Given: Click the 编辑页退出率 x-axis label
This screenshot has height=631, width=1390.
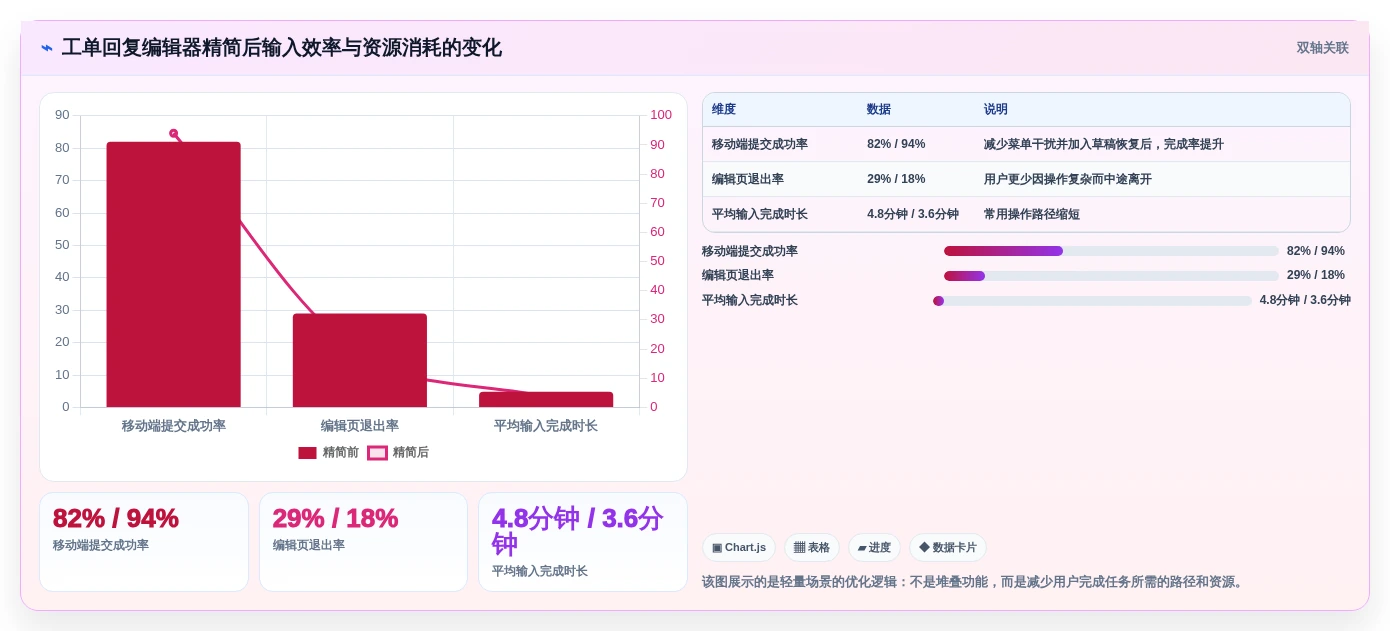Looking at the screenshot, I should 360,426.
